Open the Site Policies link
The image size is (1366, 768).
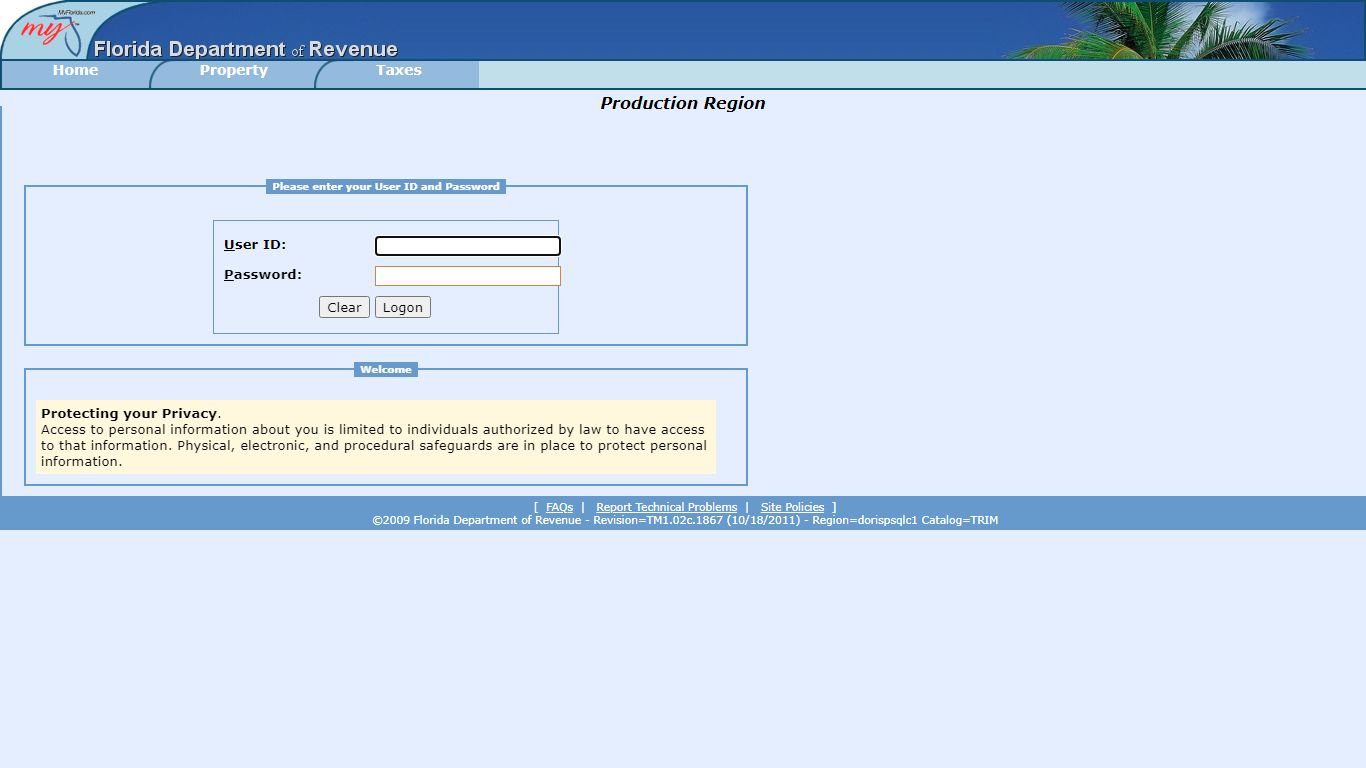[792, 507]
